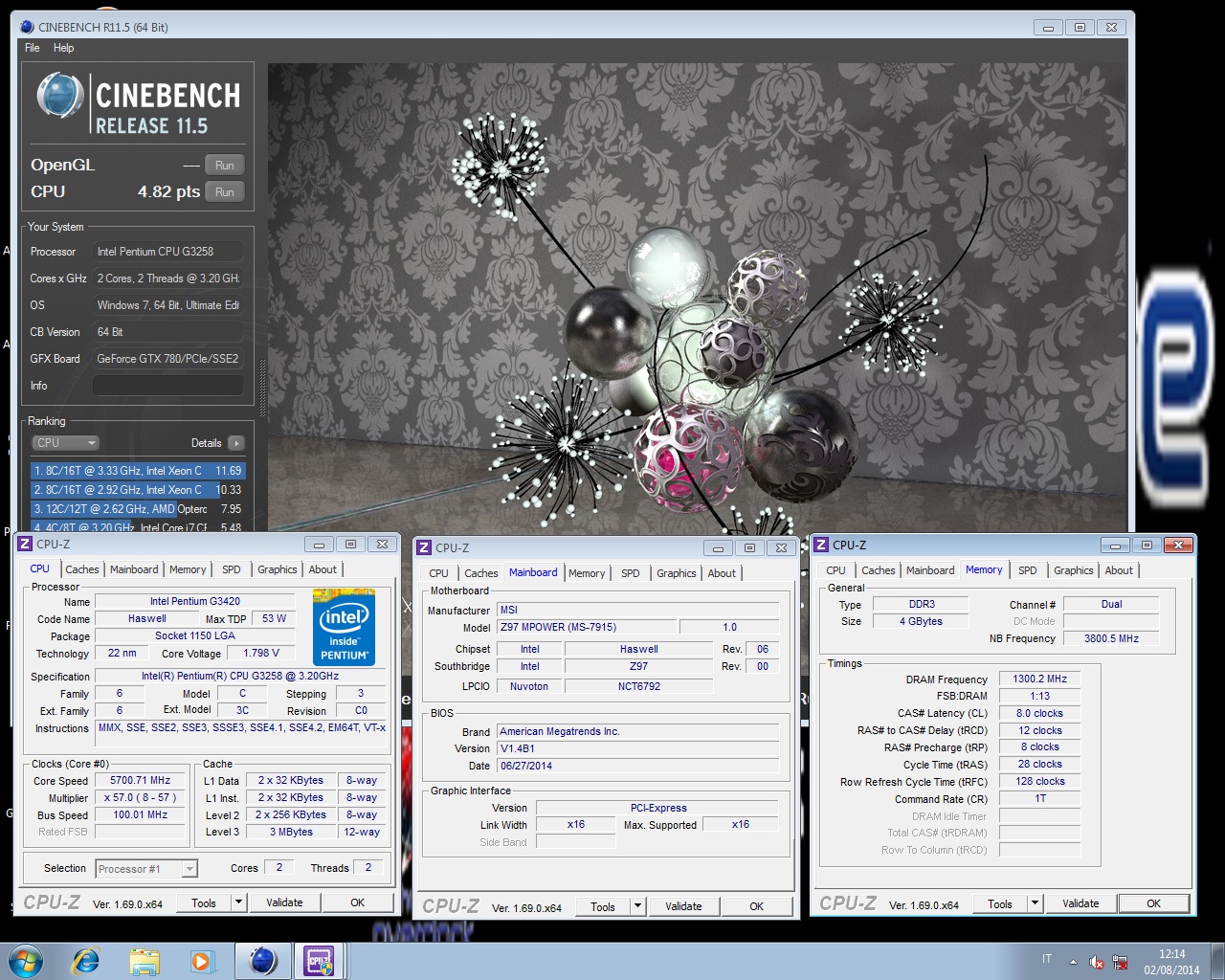Image resolution: width=1225 pixels, height=980 pixels.
Task: Click the Cinebench logo sphere icon
Action: point(60,96)
